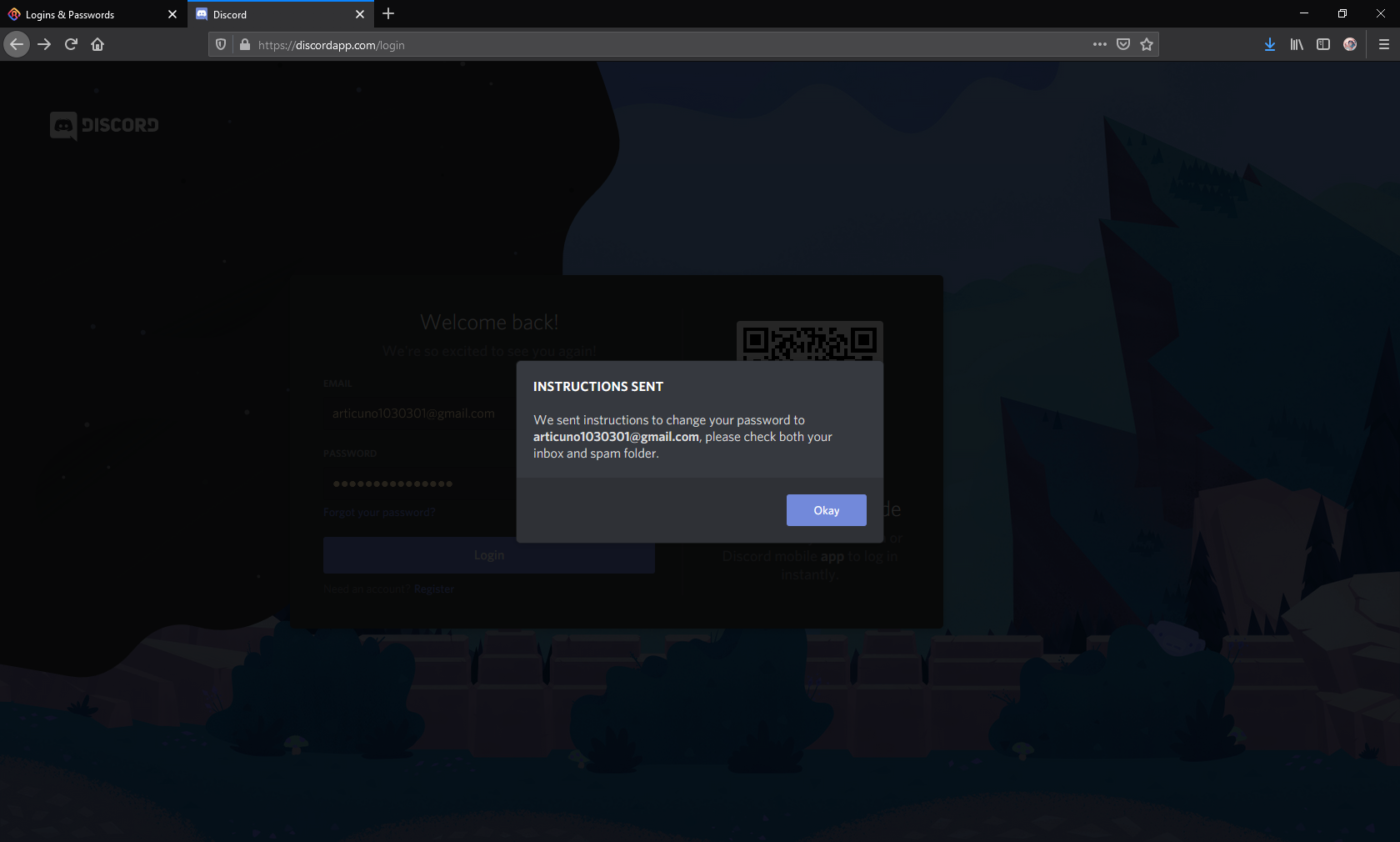Open the tracking protection shield icon

[x=221, y=44]
